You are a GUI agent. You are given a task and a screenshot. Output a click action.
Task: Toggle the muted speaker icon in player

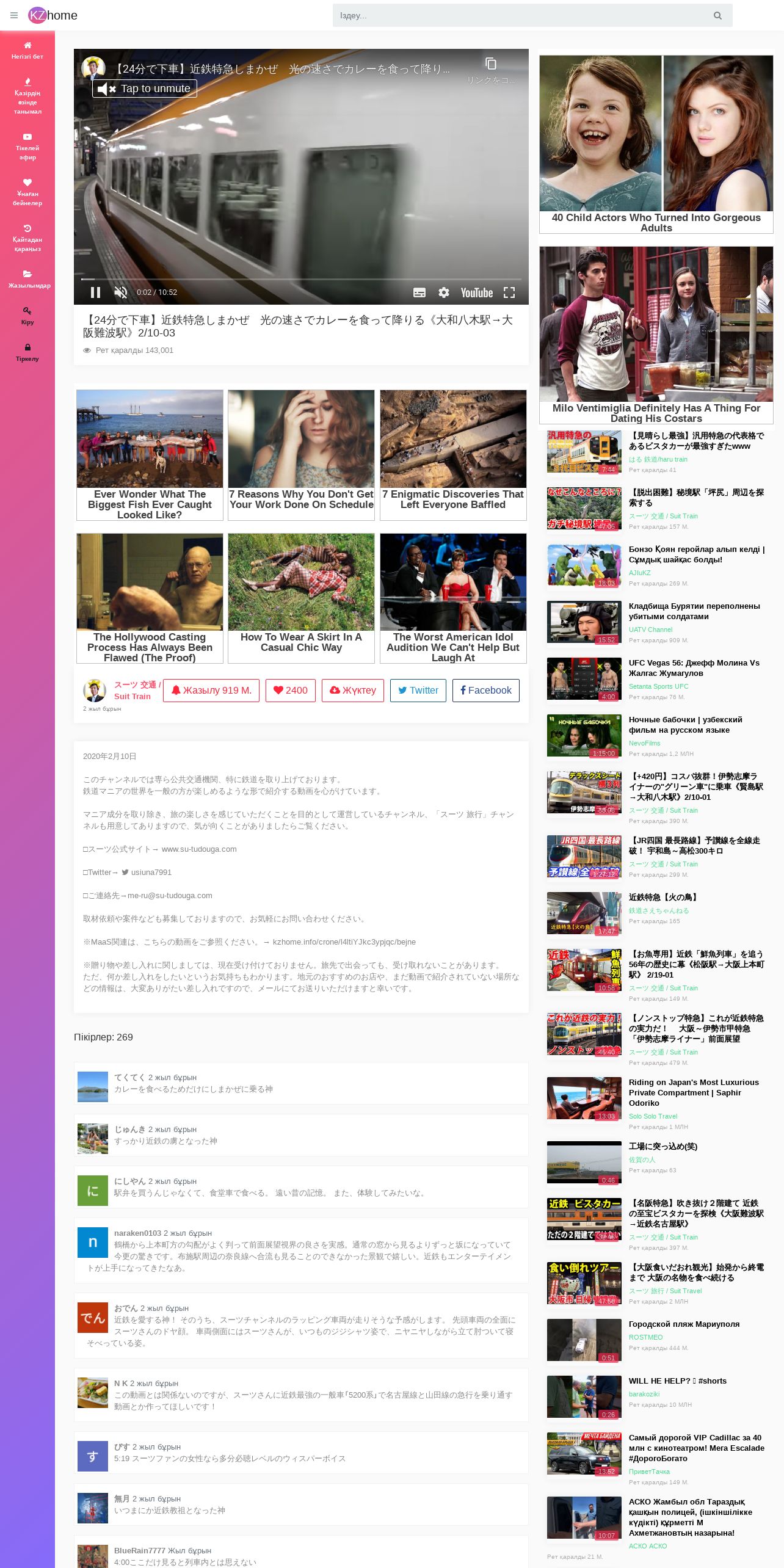(x=121, y=292)
